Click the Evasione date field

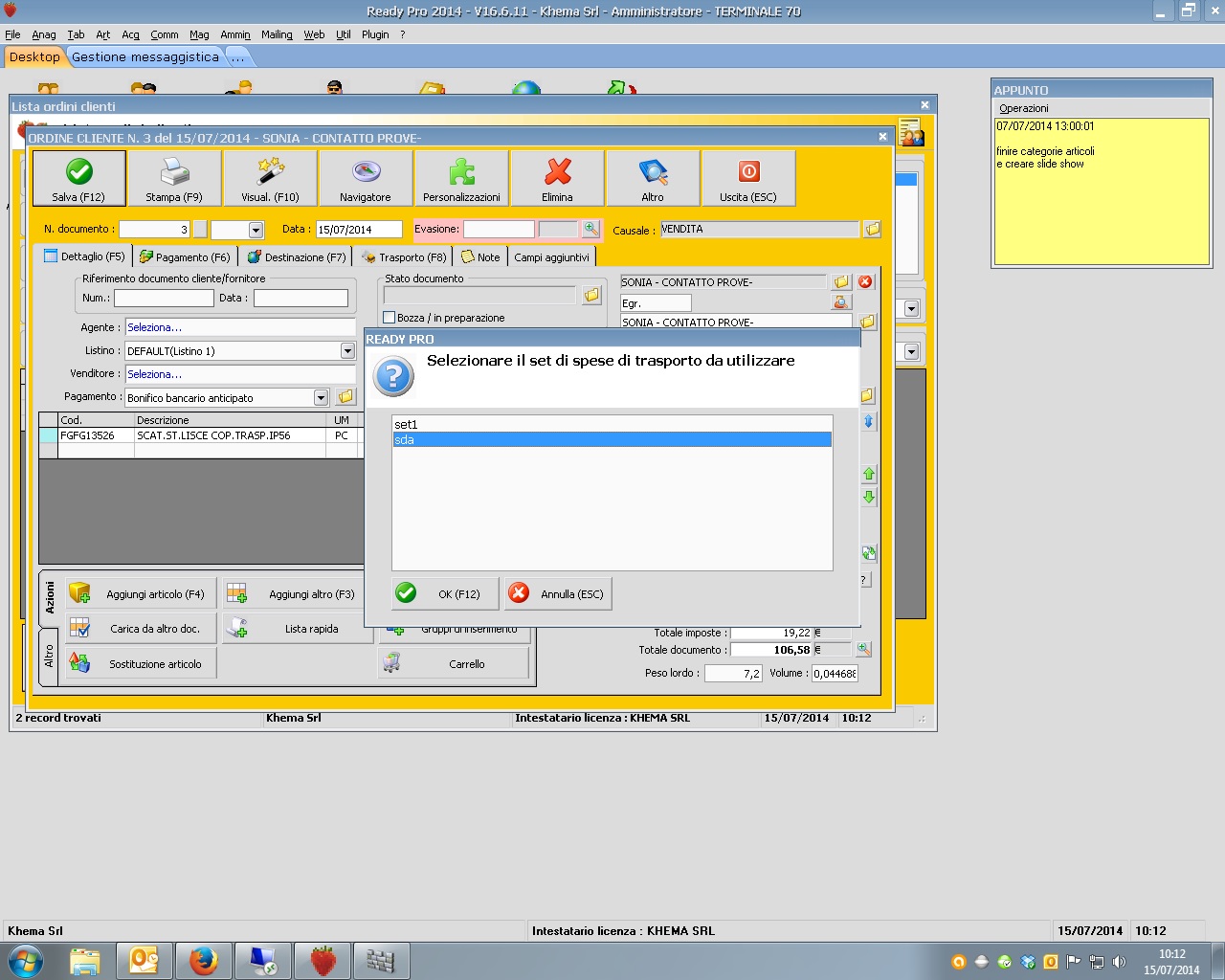tap(499, 229)
